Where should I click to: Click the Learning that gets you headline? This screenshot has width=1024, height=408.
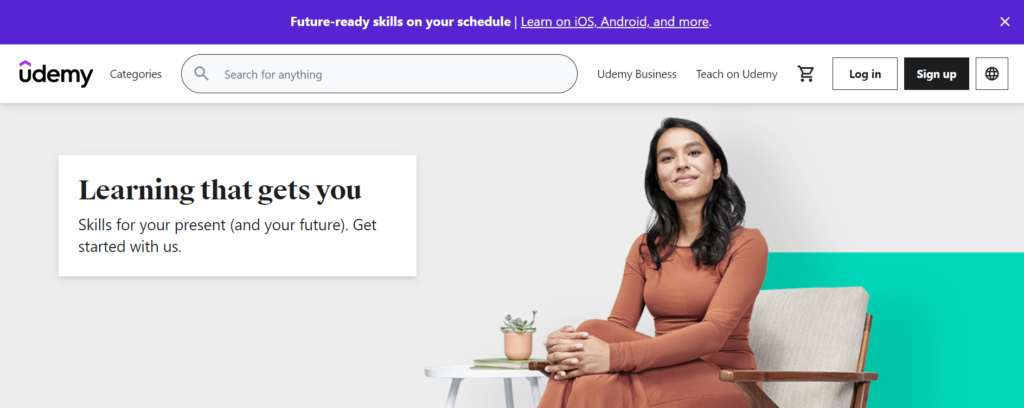[219, 191]
